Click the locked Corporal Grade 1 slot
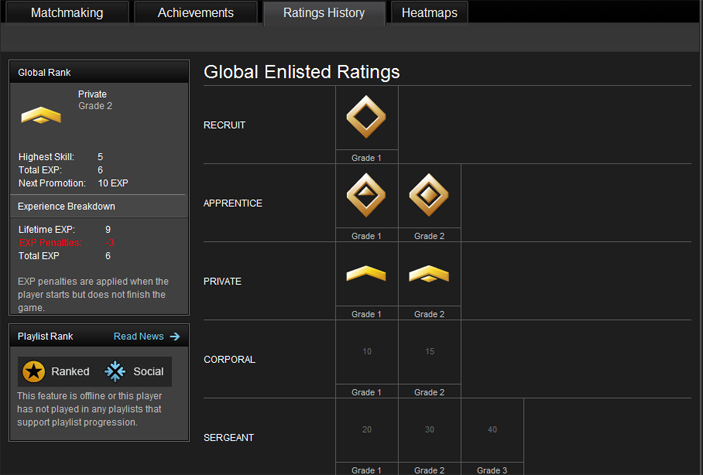The width and height of the screenshot is (703, 475). (x=367, y=352)
